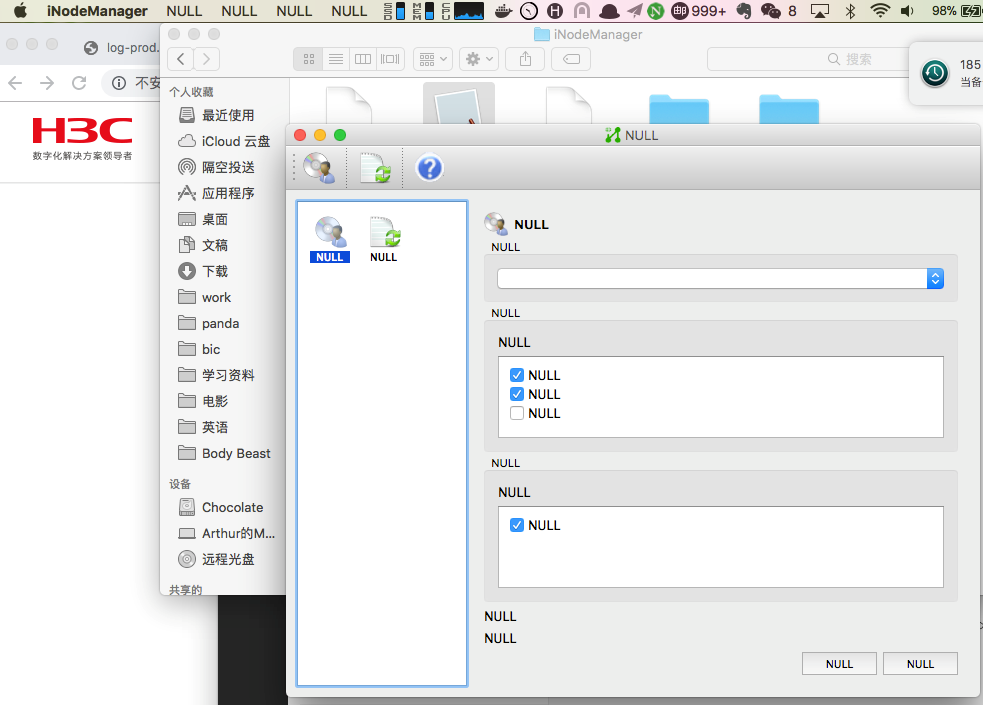Open the Apple menu
The height and width of the screenshot is (705, 983).
click(20, 11)
